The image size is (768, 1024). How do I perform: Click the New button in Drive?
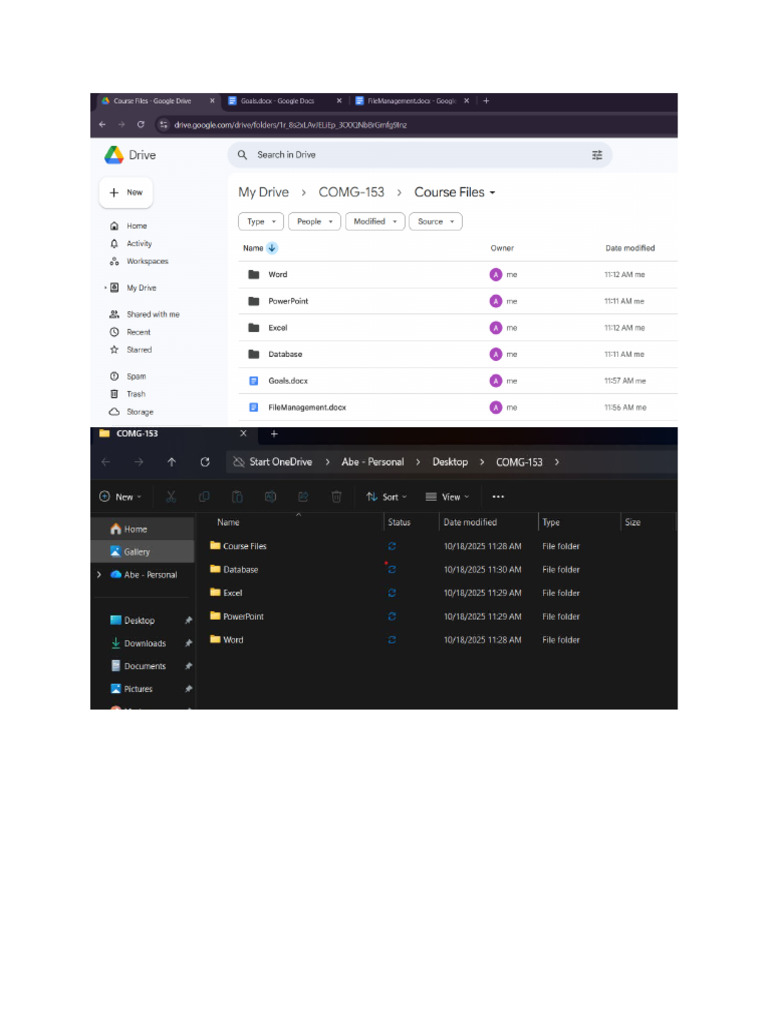pos(126,193)
